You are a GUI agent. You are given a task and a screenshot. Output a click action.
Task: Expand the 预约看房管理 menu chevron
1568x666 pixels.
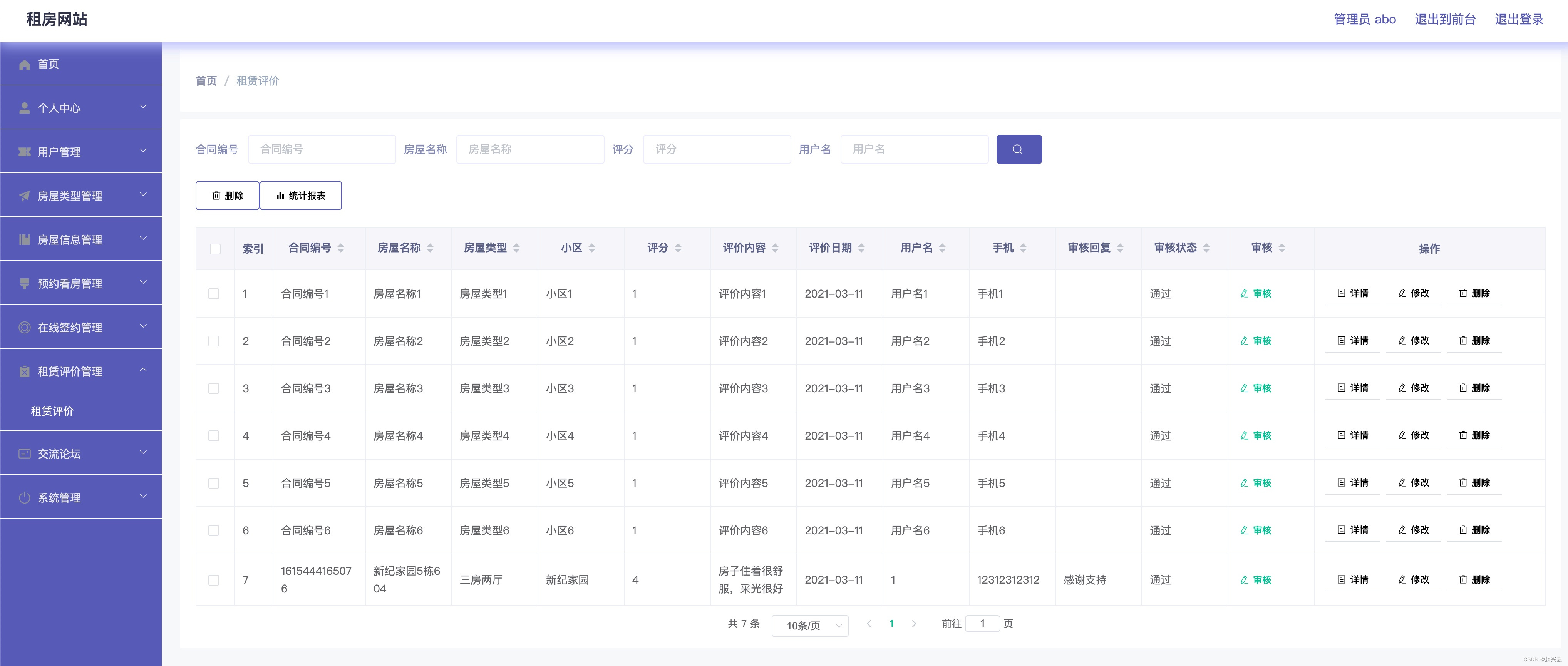pyautogui.click(x=143, y=282)
